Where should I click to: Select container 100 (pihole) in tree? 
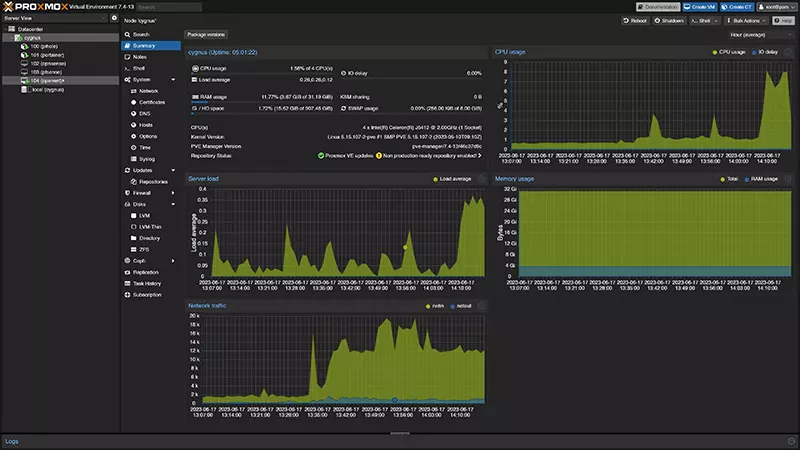[44, 46]
